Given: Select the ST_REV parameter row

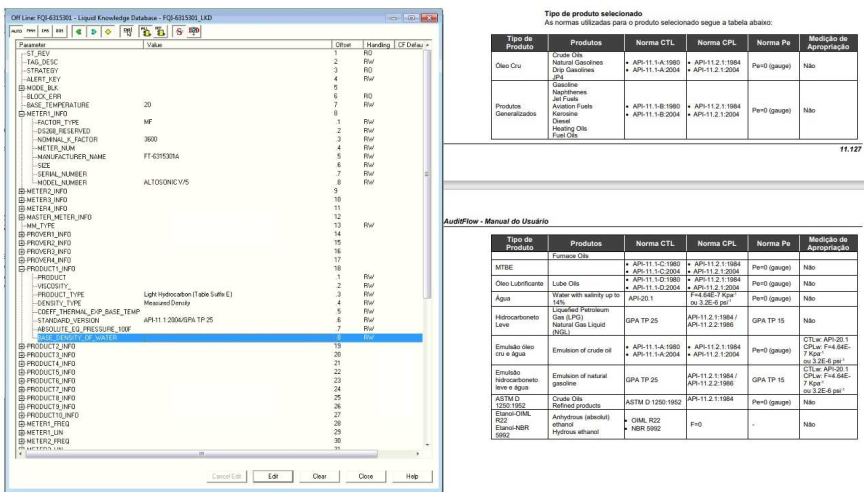Looking at the screenshot, I should (x=220, y=53).
